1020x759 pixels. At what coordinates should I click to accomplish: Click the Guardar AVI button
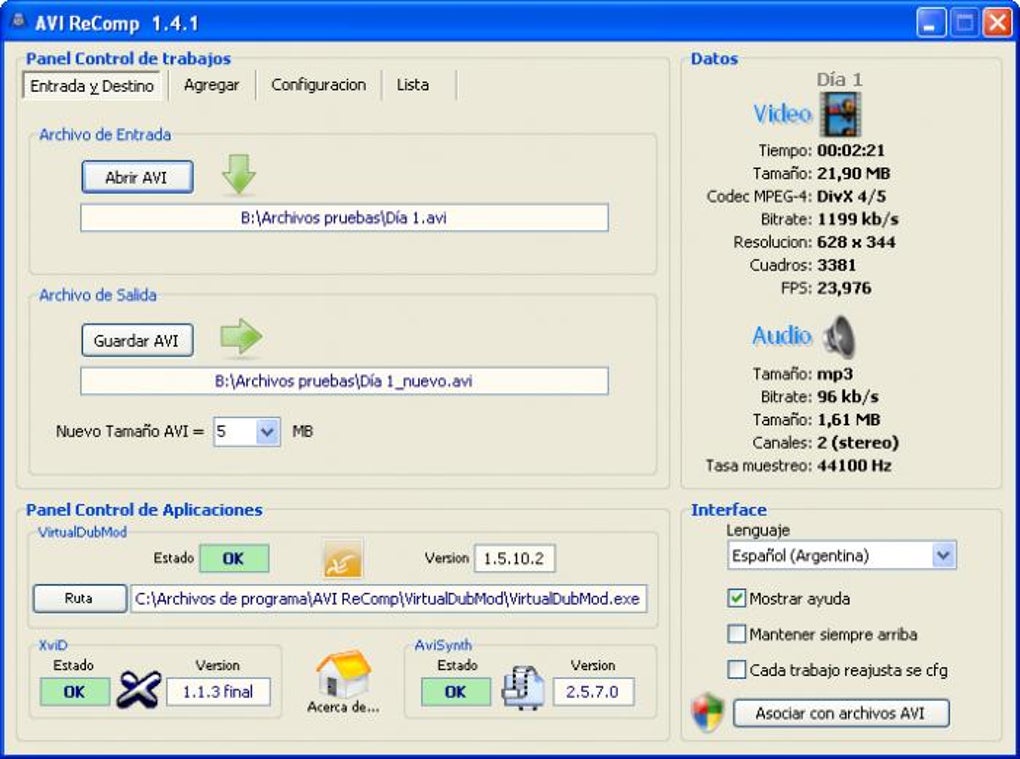click(137, 340)
